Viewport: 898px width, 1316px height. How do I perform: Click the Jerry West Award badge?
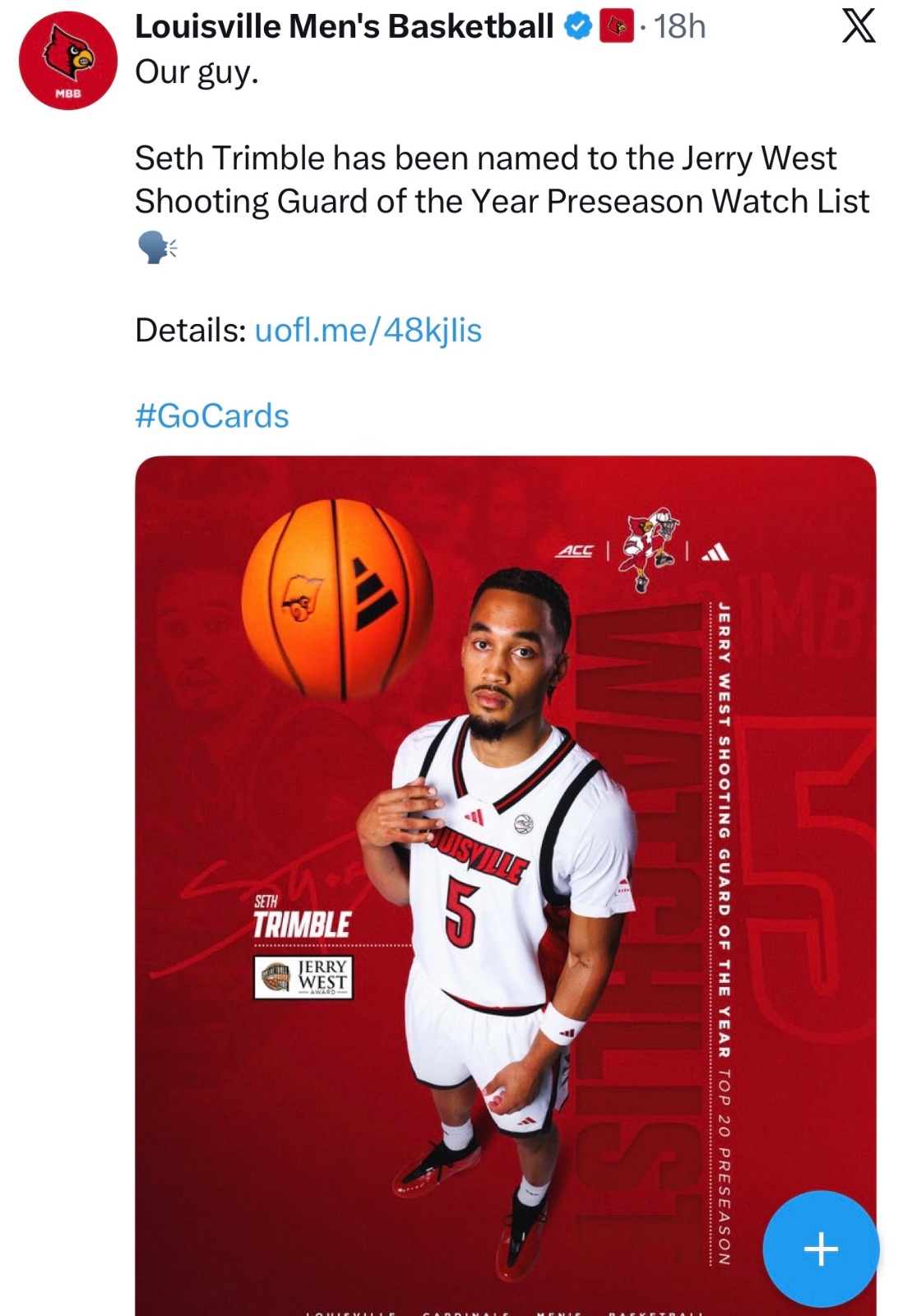tap(303, 977)
